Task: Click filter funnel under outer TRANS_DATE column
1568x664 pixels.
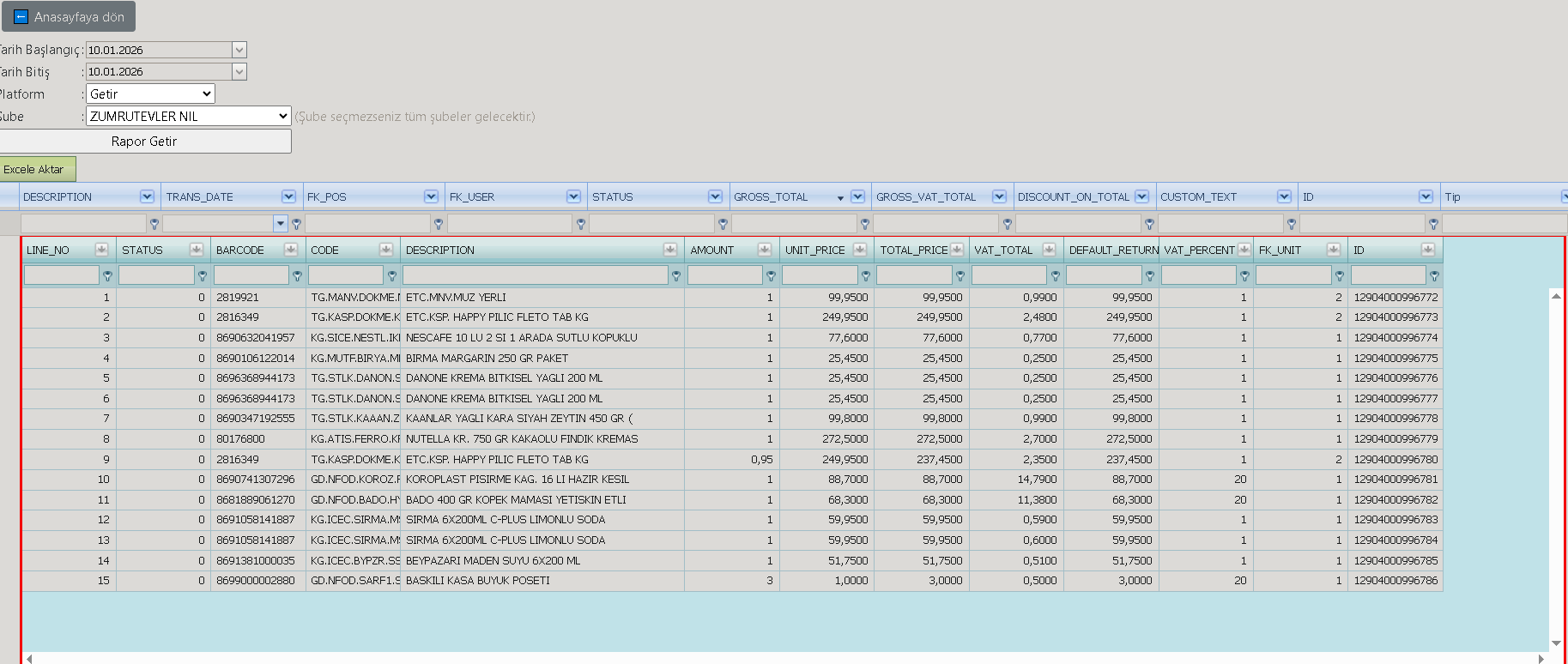Action: click(x=296, y=224)
